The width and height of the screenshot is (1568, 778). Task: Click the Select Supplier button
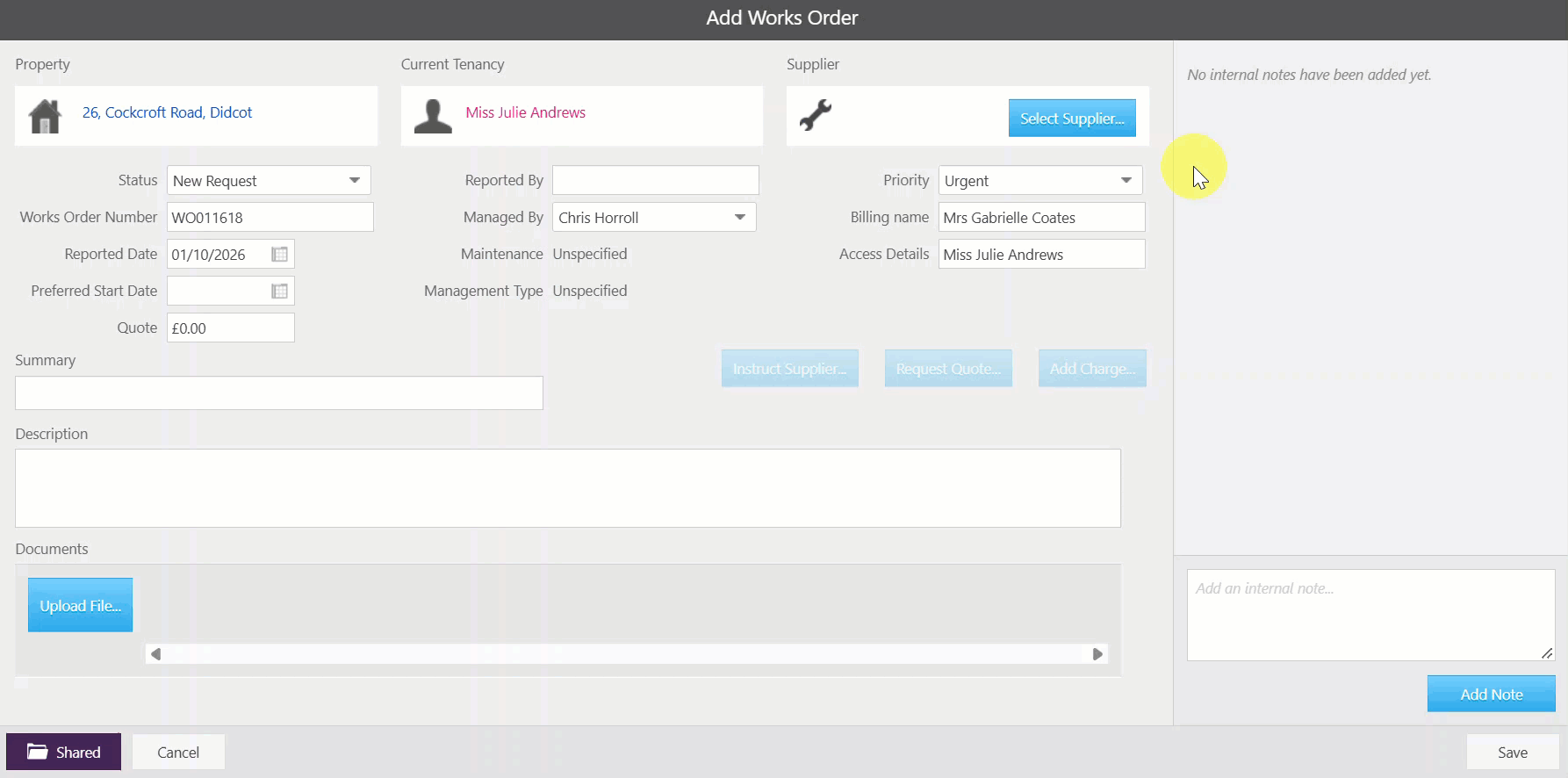click(1072, 118)
